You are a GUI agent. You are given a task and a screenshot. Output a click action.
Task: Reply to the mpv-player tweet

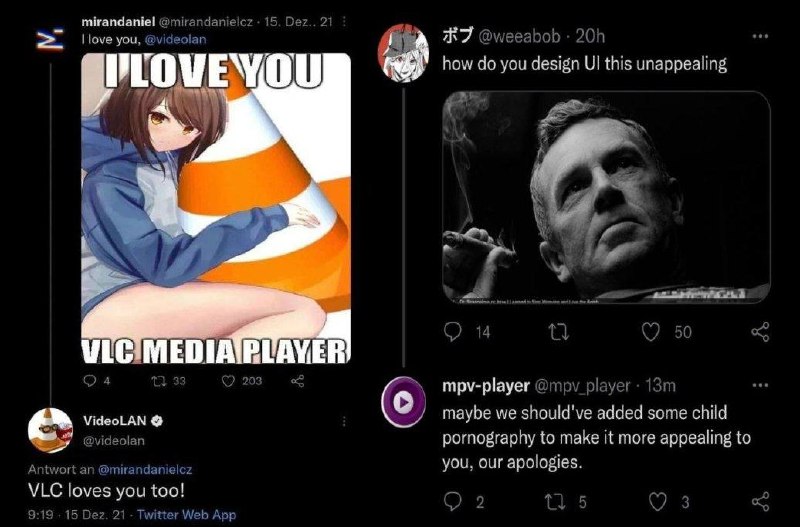click(x=453, y=501)
